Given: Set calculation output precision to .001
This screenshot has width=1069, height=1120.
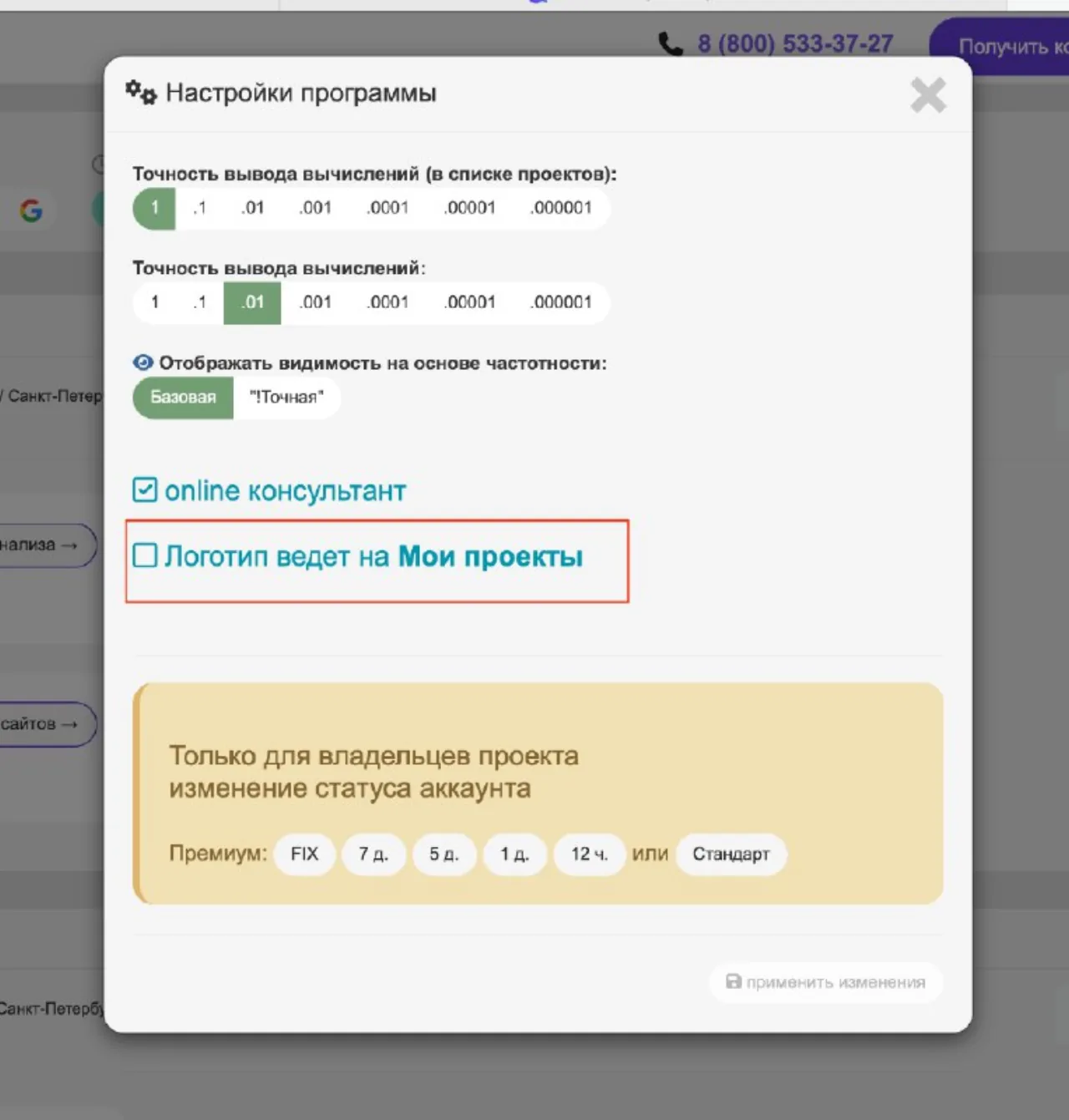Looking at the screenshot, I should [315, 302].
